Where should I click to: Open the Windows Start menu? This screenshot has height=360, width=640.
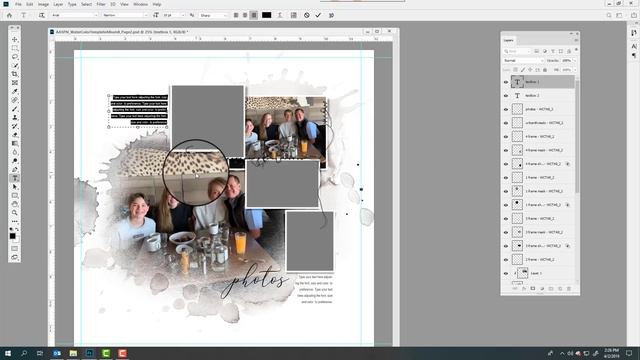[7, 353]
